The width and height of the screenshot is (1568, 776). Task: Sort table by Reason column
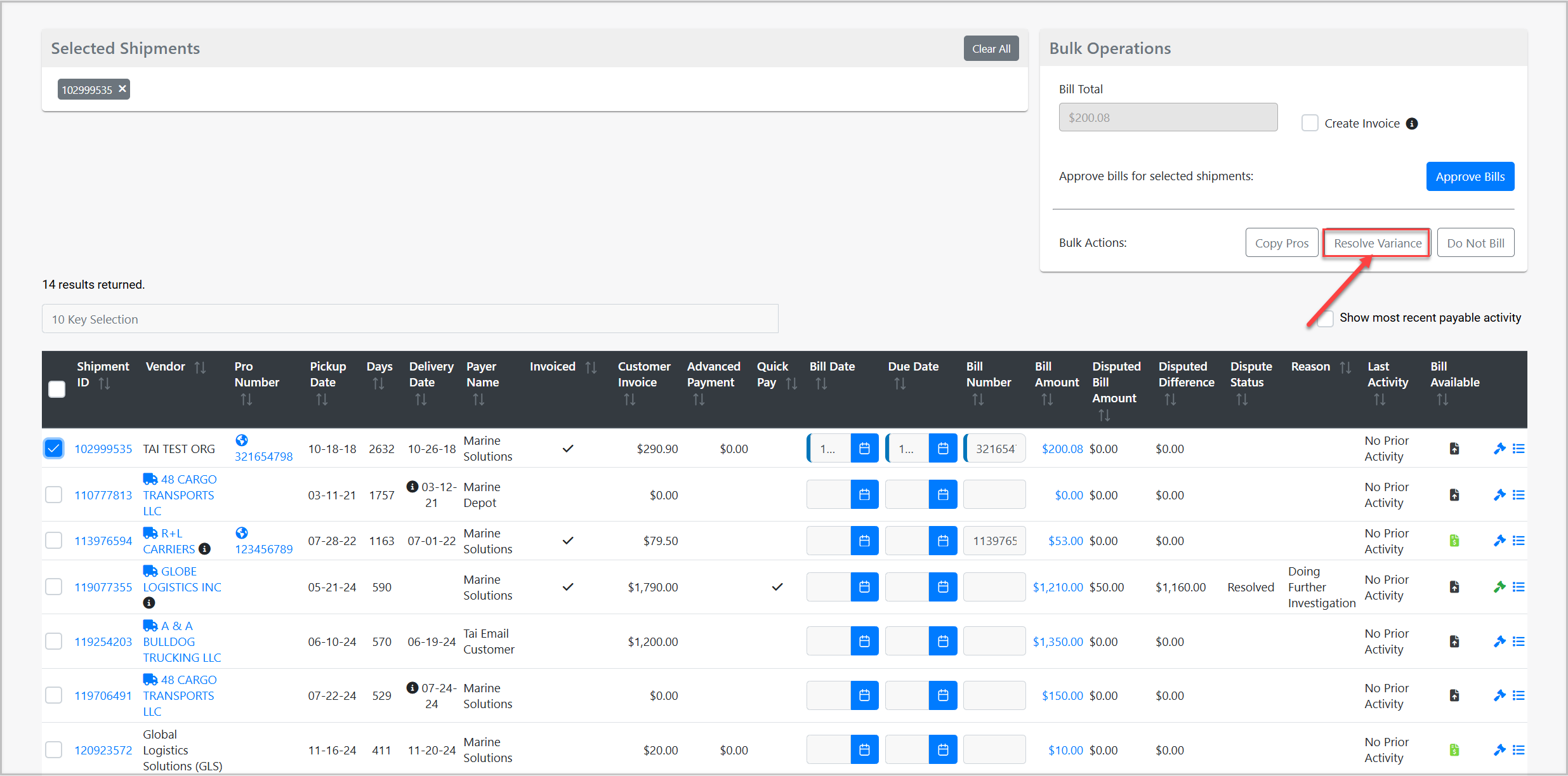1345,367
